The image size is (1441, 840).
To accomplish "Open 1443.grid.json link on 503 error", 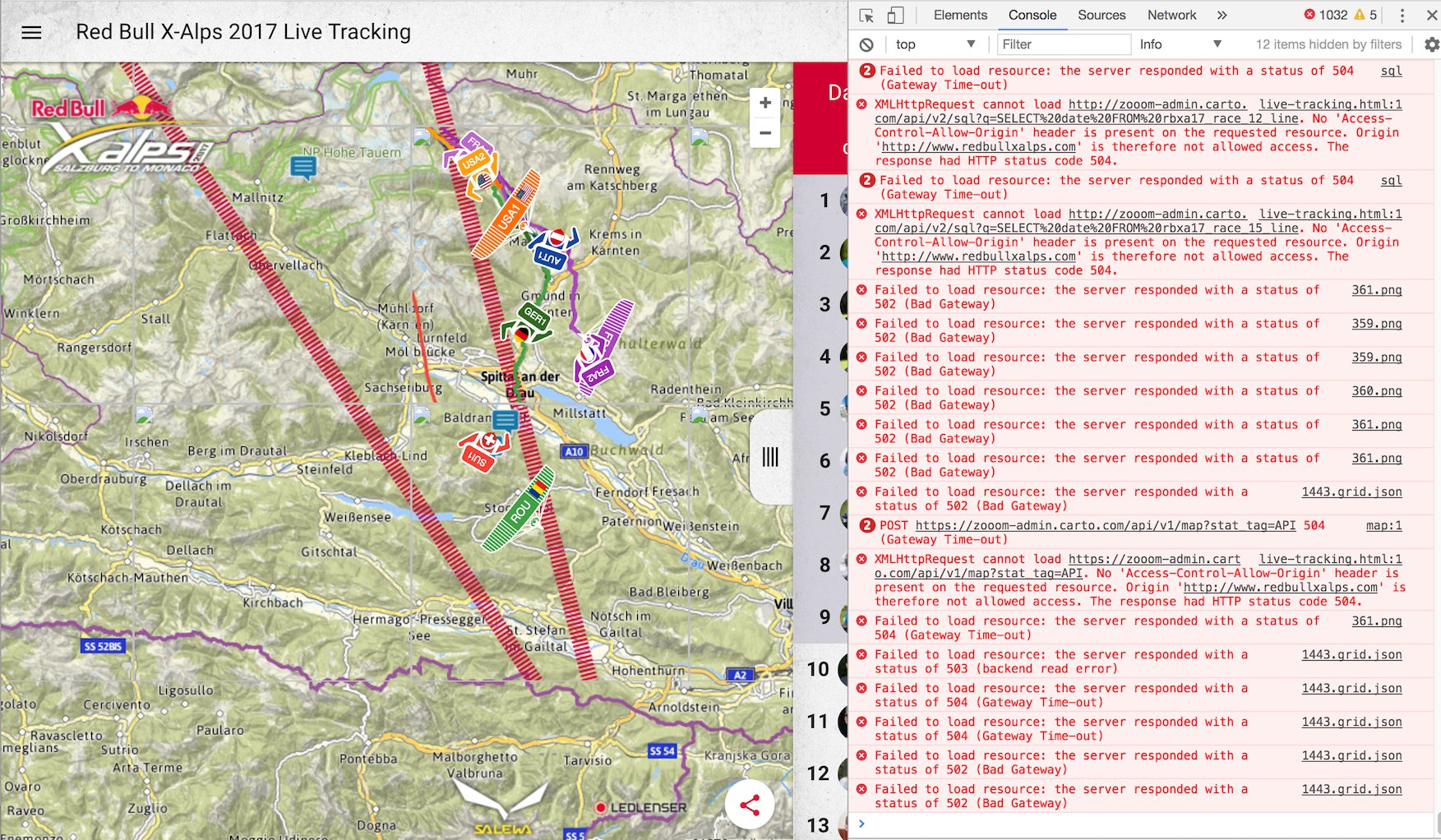I will [x=1351, y=655].
